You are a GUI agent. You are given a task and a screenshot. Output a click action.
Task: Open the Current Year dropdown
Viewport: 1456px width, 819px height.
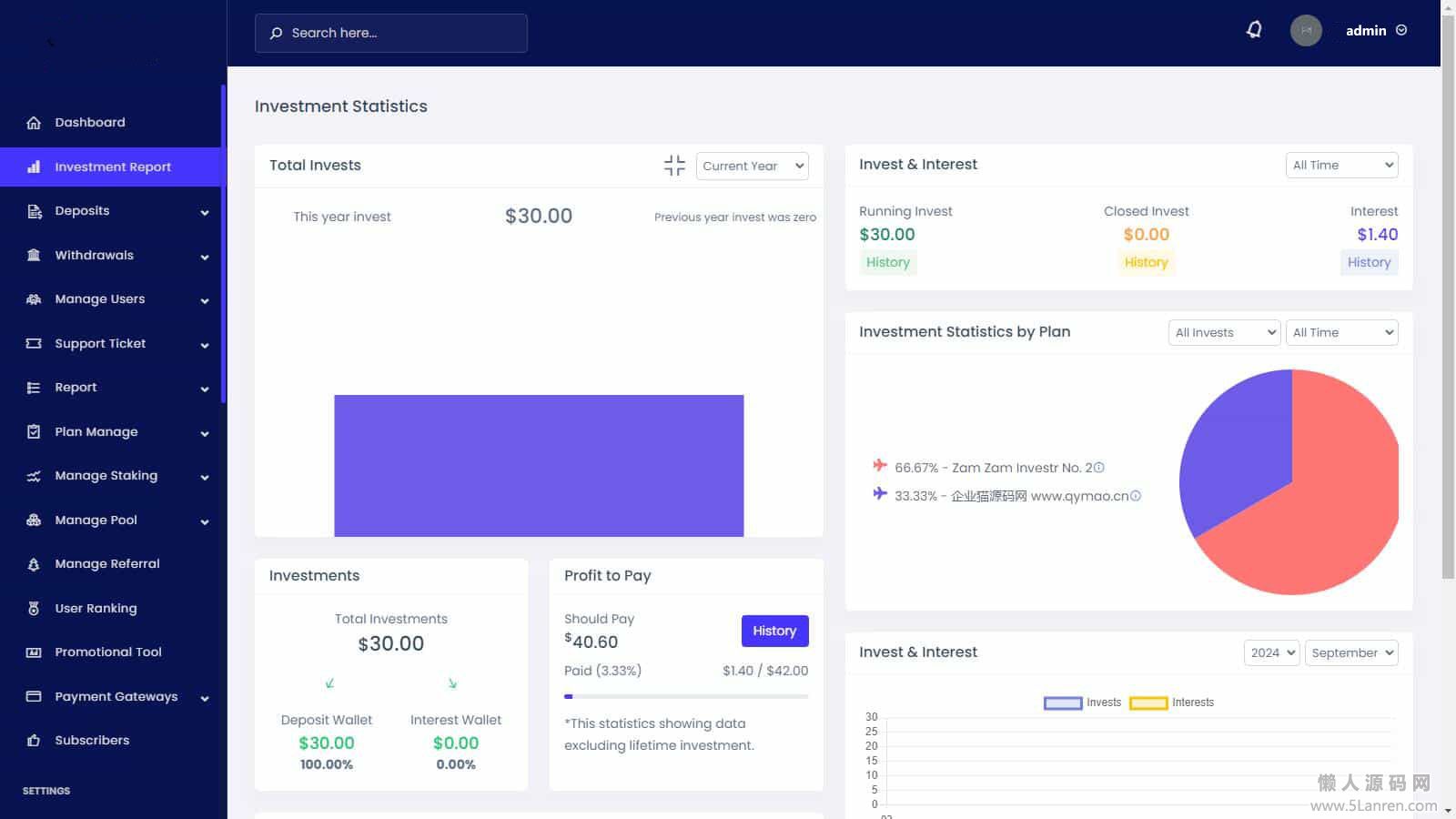coord(752,166)
